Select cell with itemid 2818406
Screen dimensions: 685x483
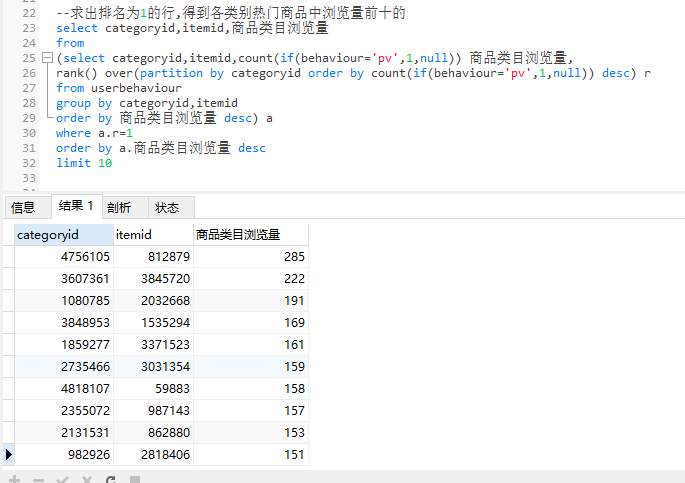tap(153, 455)
